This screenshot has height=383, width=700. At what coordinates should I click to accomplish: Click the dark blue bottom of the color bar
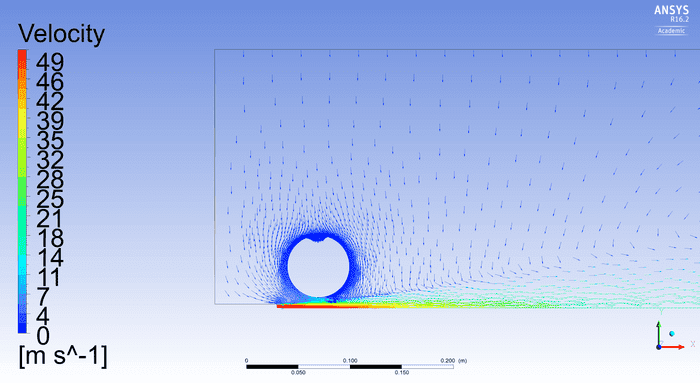(x=22, y=324)
